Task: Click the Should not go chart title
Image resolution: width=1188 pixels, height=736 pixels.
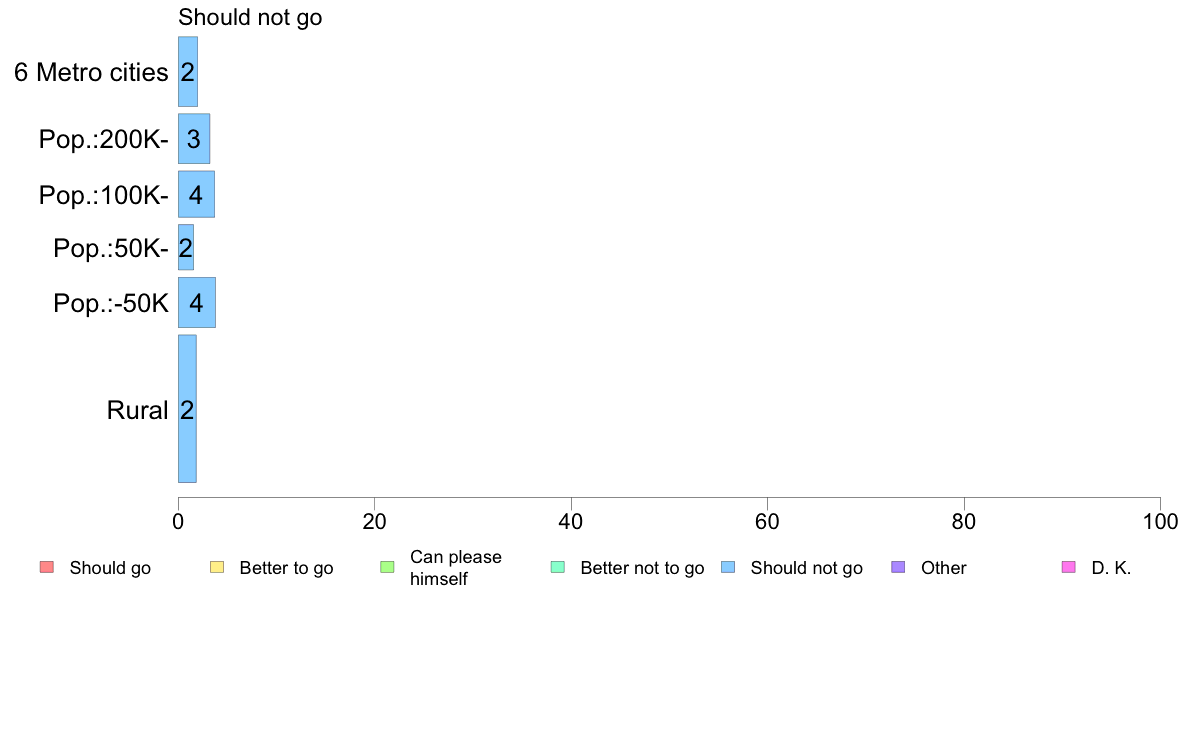Action: point(250,17)
